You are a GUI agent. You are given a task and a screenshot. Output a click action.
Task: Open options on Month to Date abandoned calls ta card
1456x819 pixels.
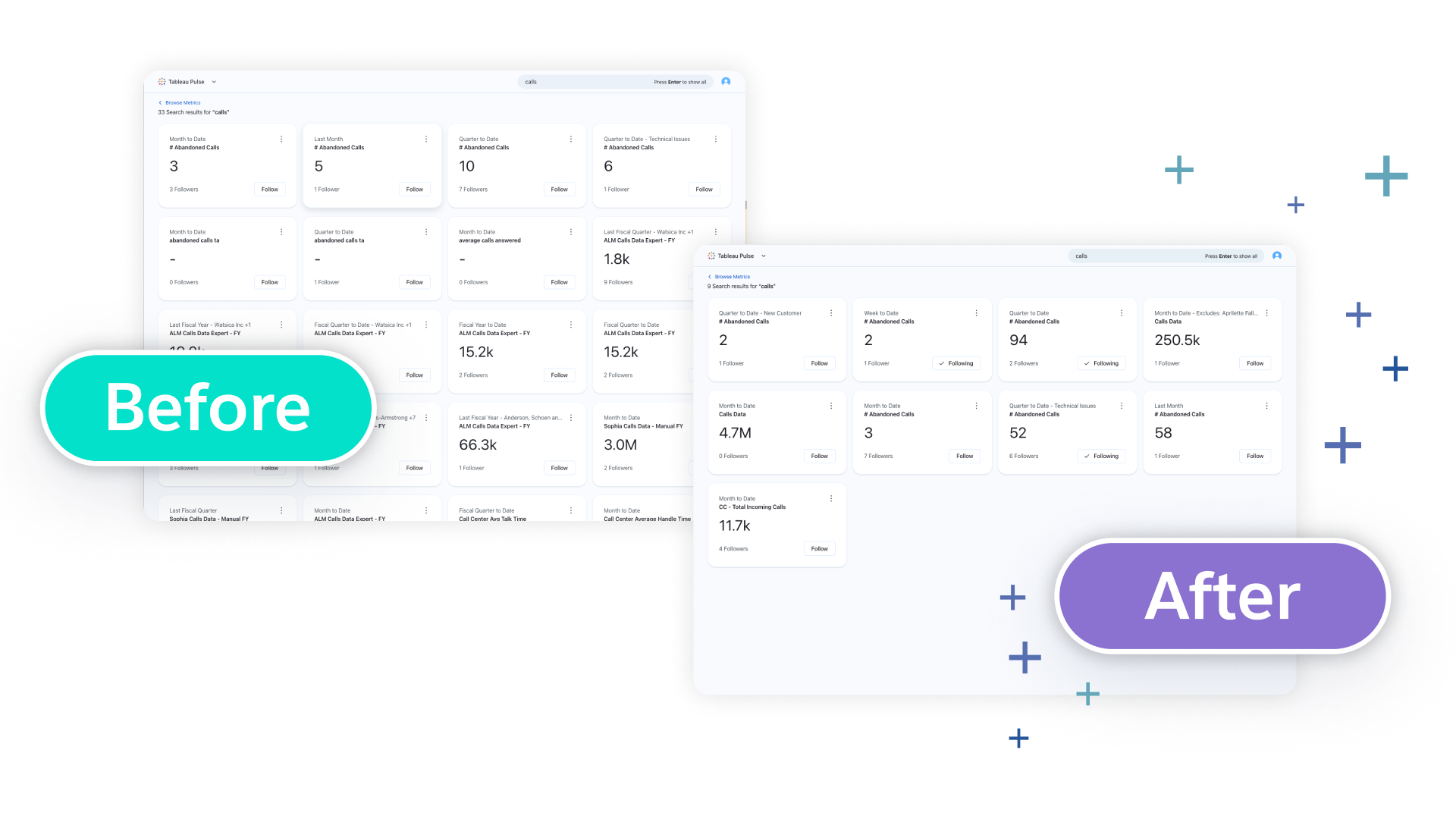click(x=281, y=232)
